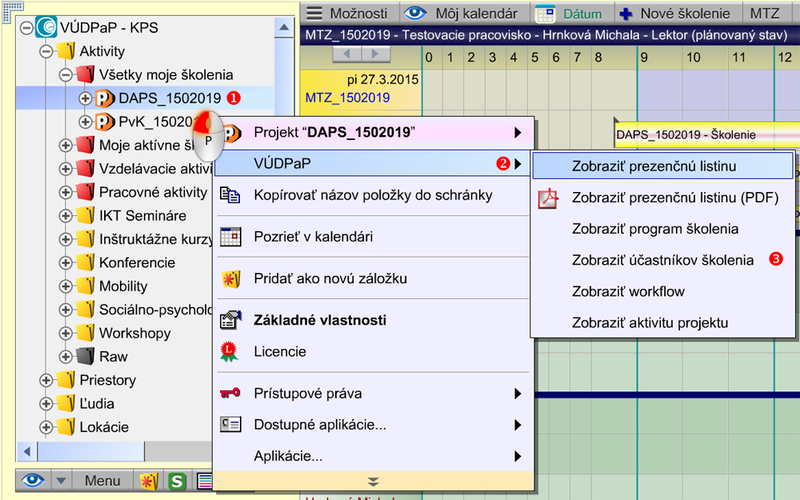
Task: Click the bookmark star icon in bottom toolbar
Action: point(147,481)
